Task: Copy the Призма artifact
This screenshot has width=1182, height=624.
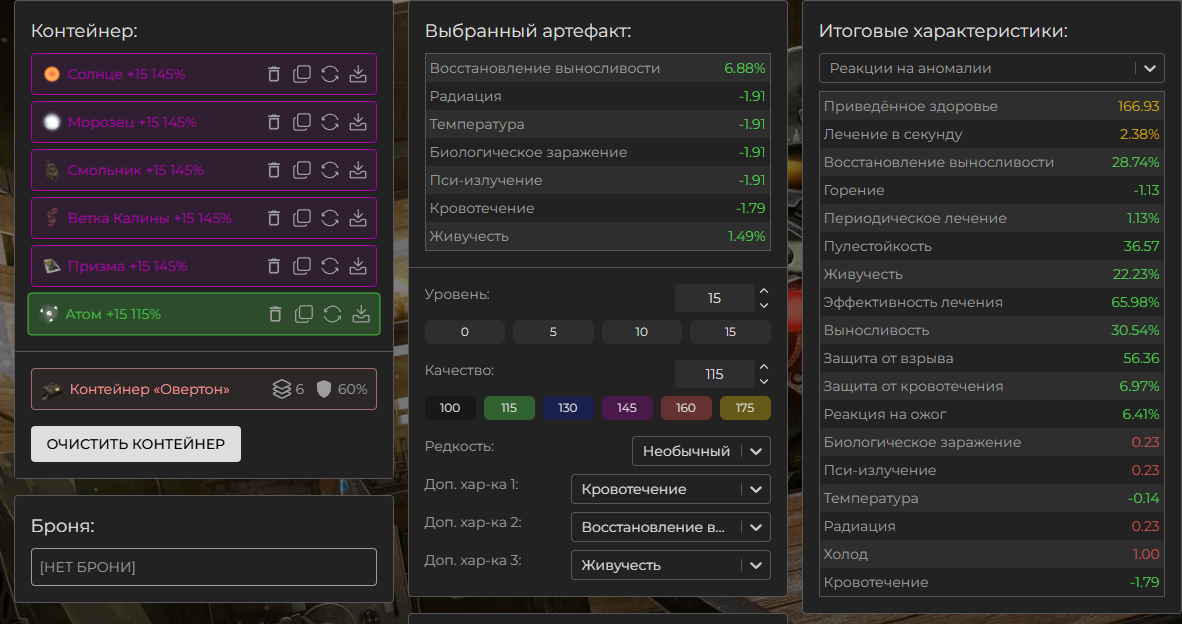Action: pyautogui.click(x=302, y=266)
